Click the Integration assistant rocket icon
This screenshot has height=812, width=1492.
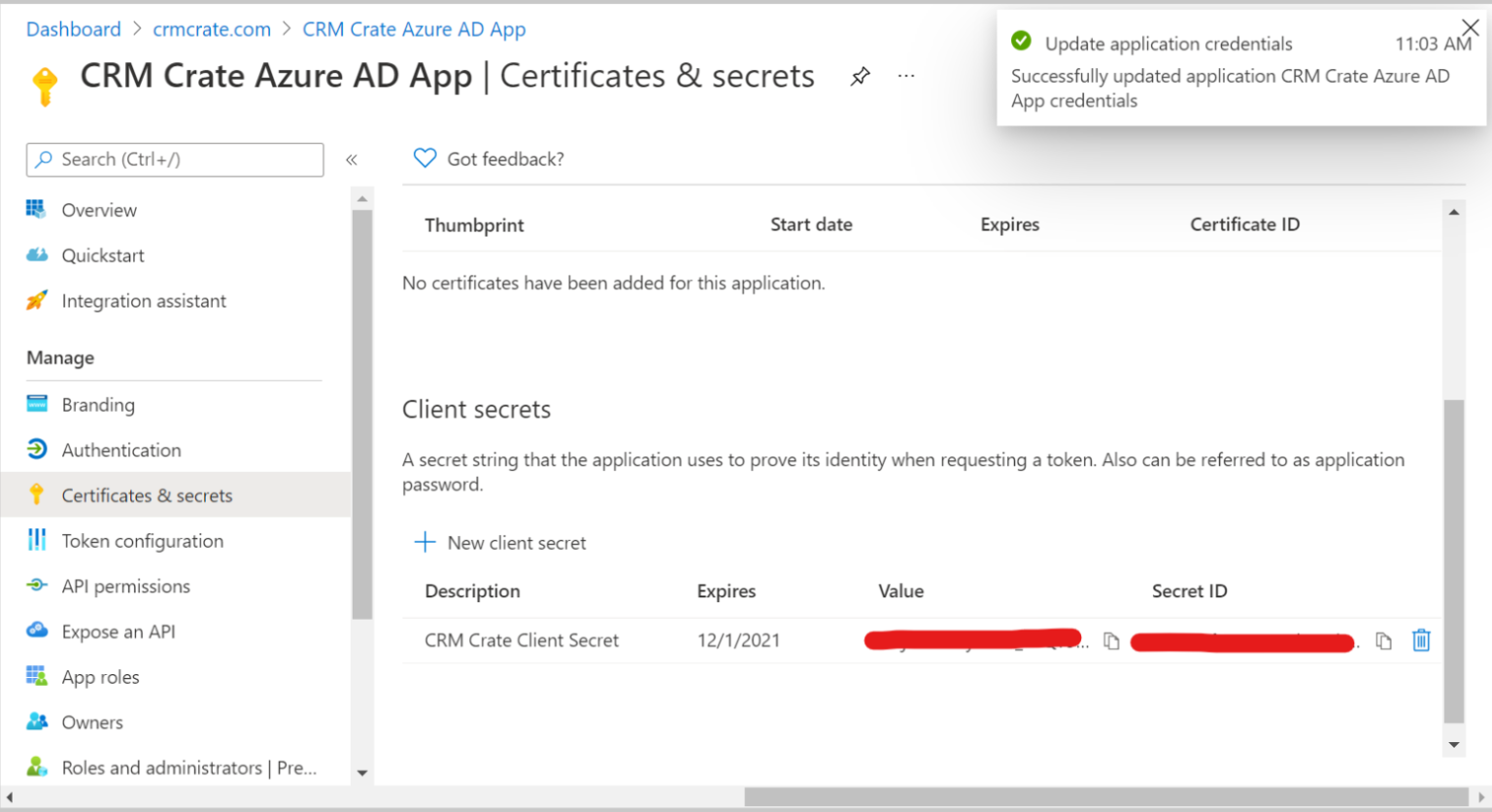coord(37,300)
